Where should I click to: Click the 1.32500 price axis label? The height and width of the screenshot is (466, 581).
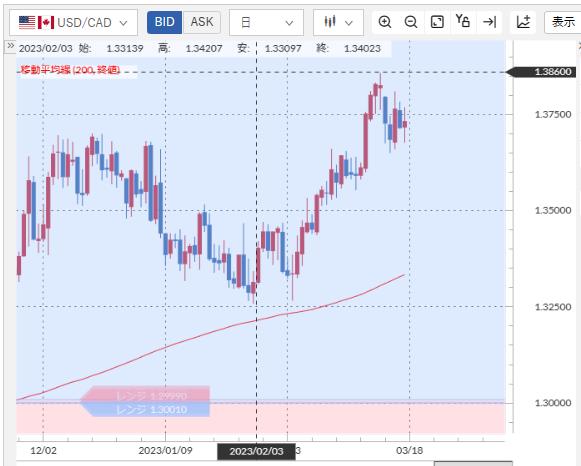[x=553, y=307]
